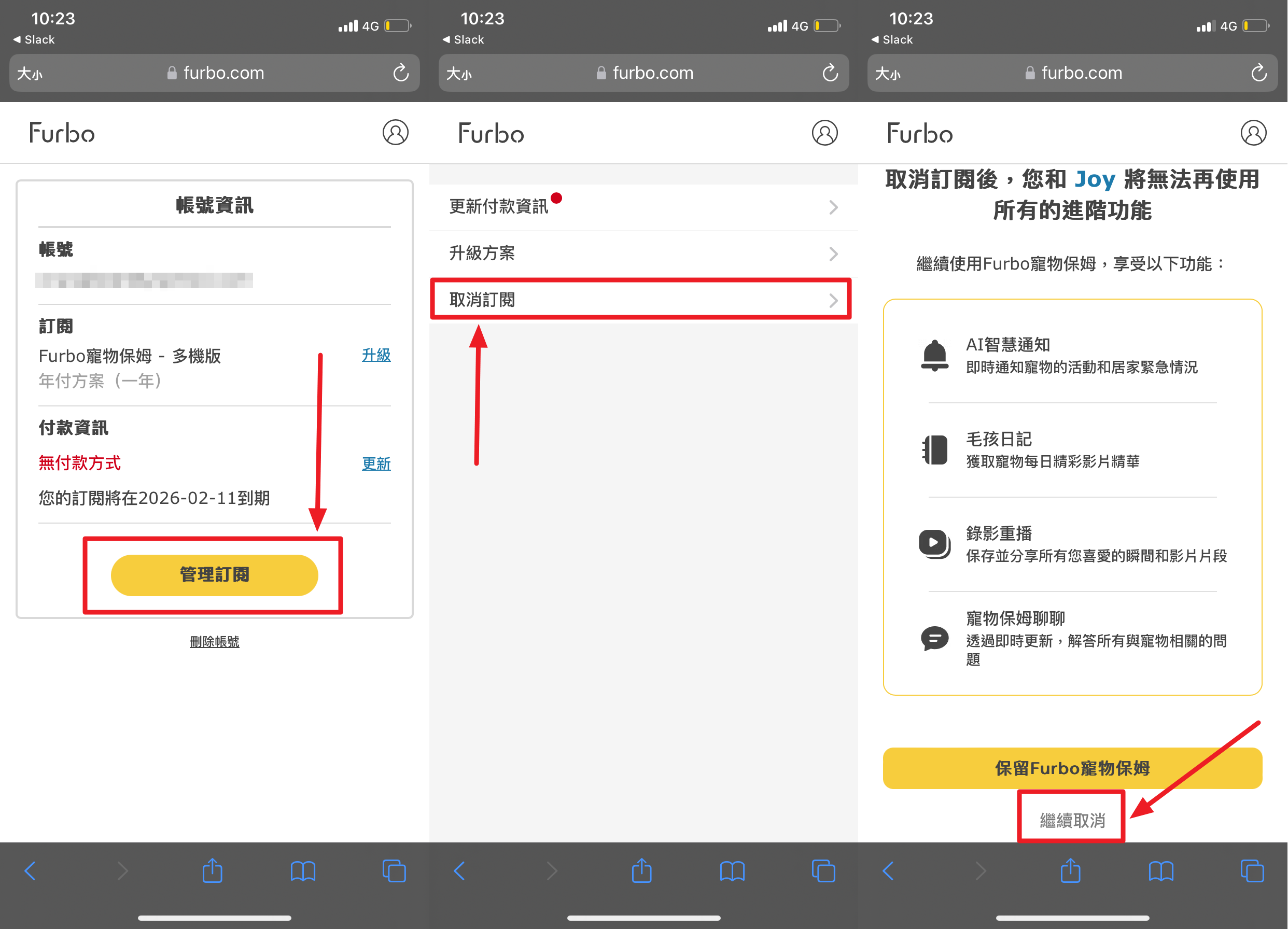This screenshot has height=929, width=1288.
Task: Tap AI智慧通知 bell icon
Action: (934, 356)
